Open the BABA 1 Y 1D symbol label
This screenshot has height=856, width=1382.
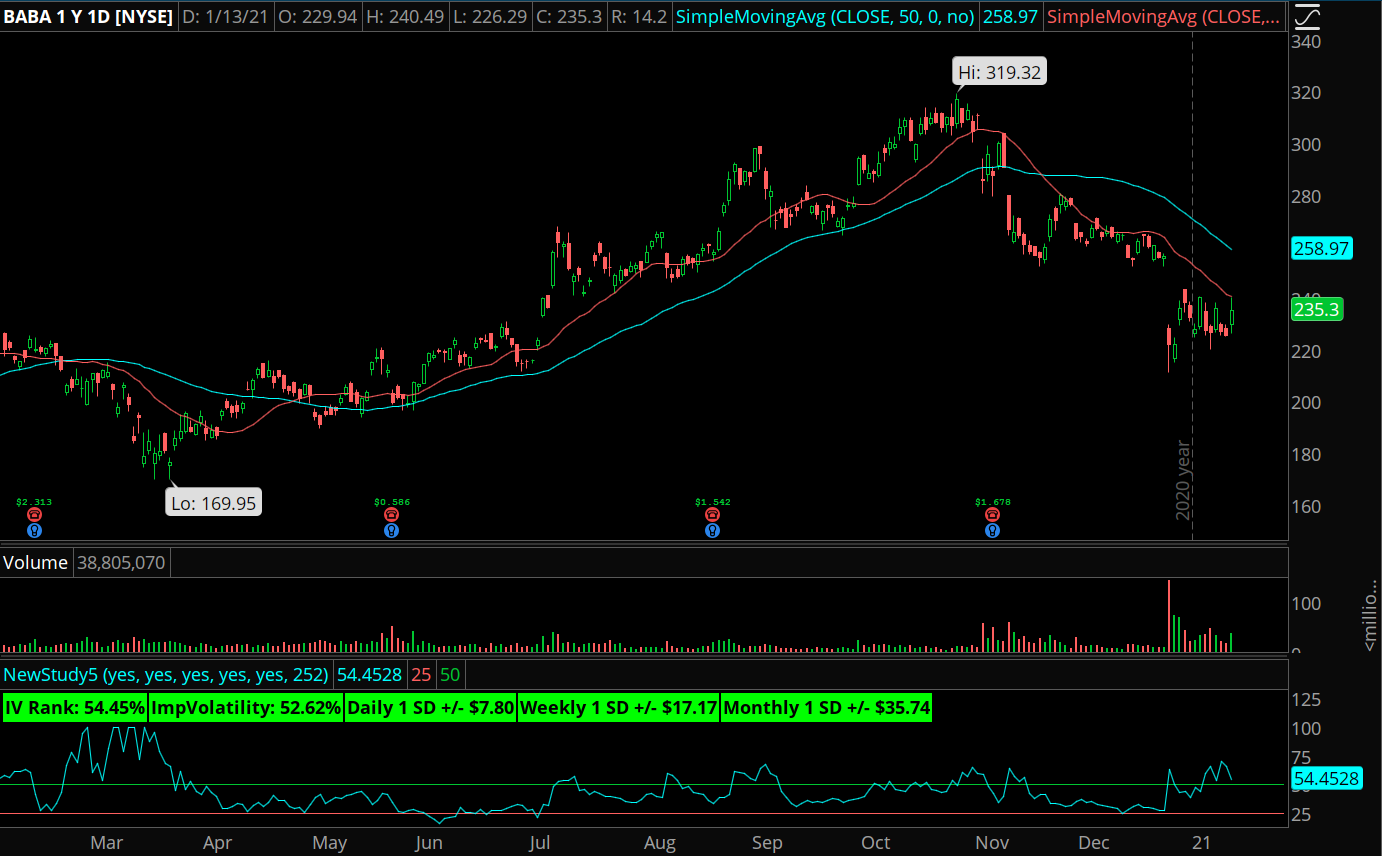(x=87, y=17)
